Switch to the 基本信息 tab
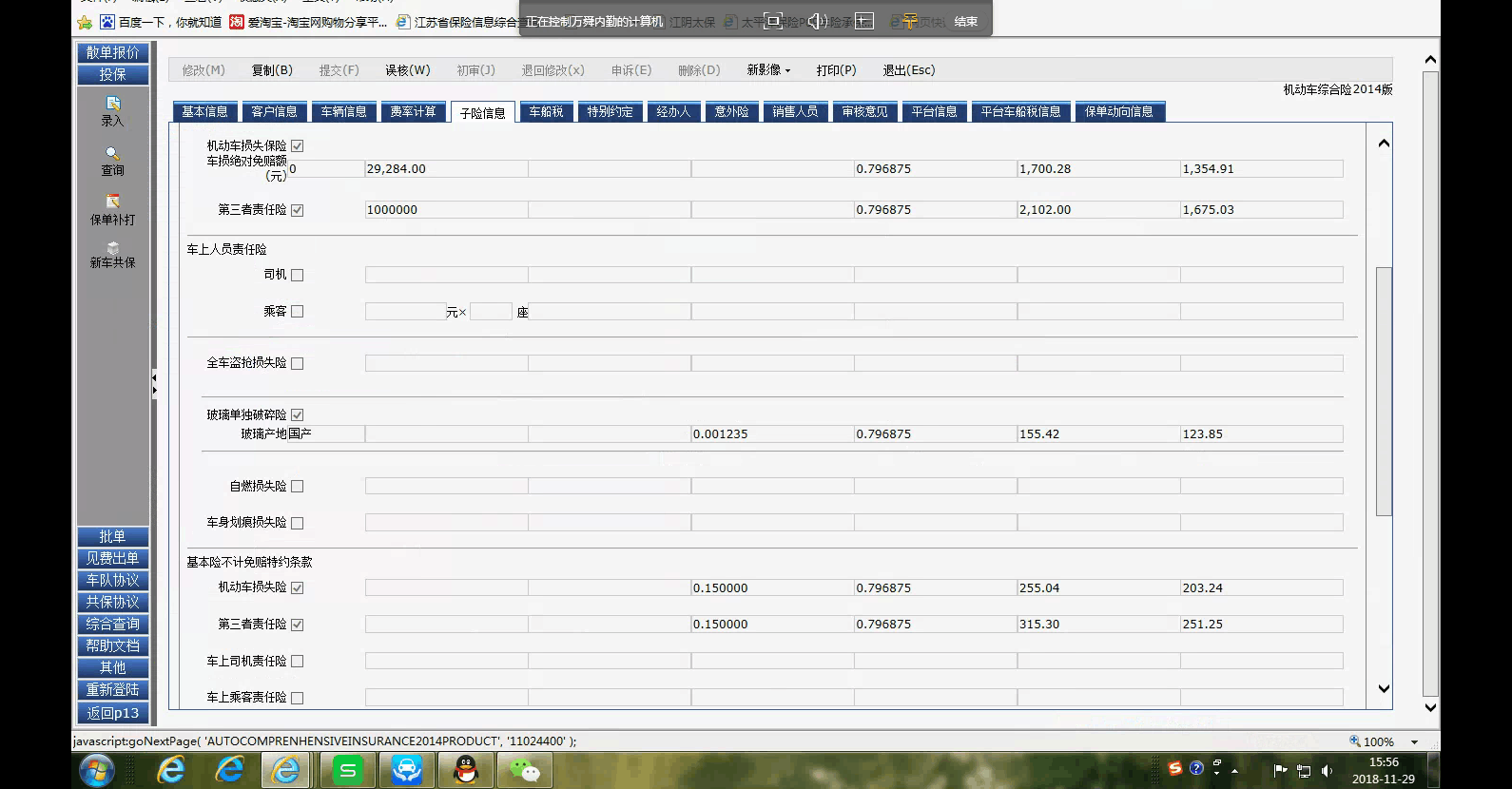The width and height of the screenshot is (1512, 789). click(x=204, y=111)
